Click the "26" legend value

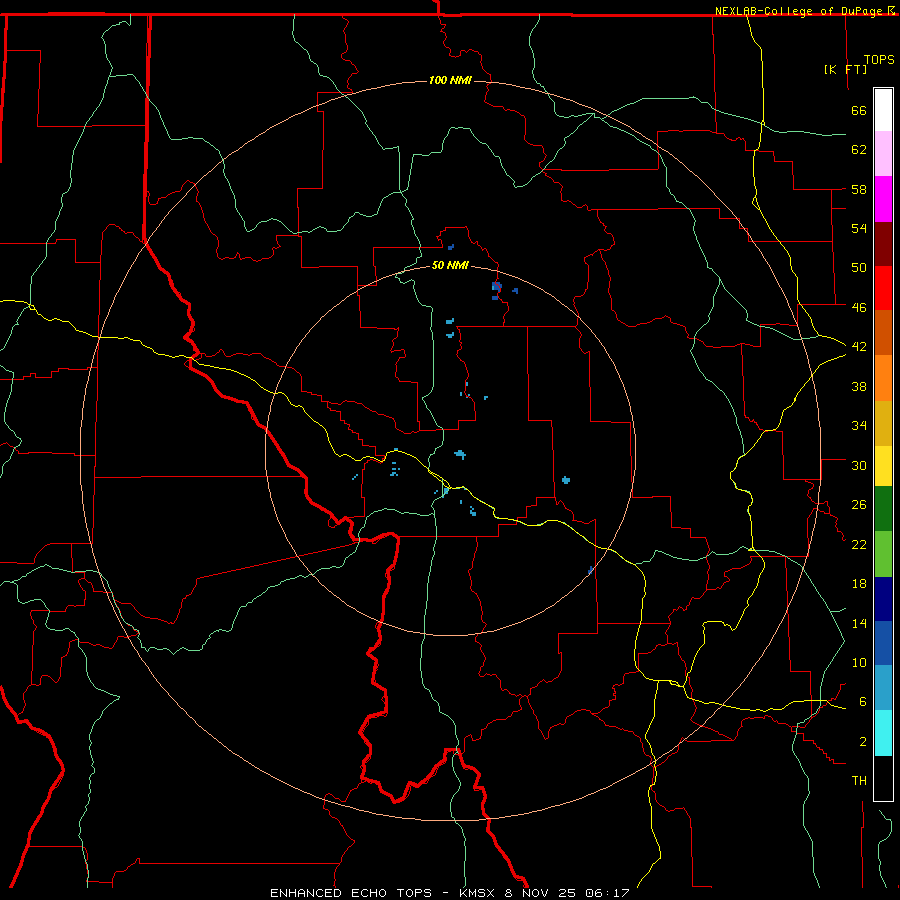(859, 505)
